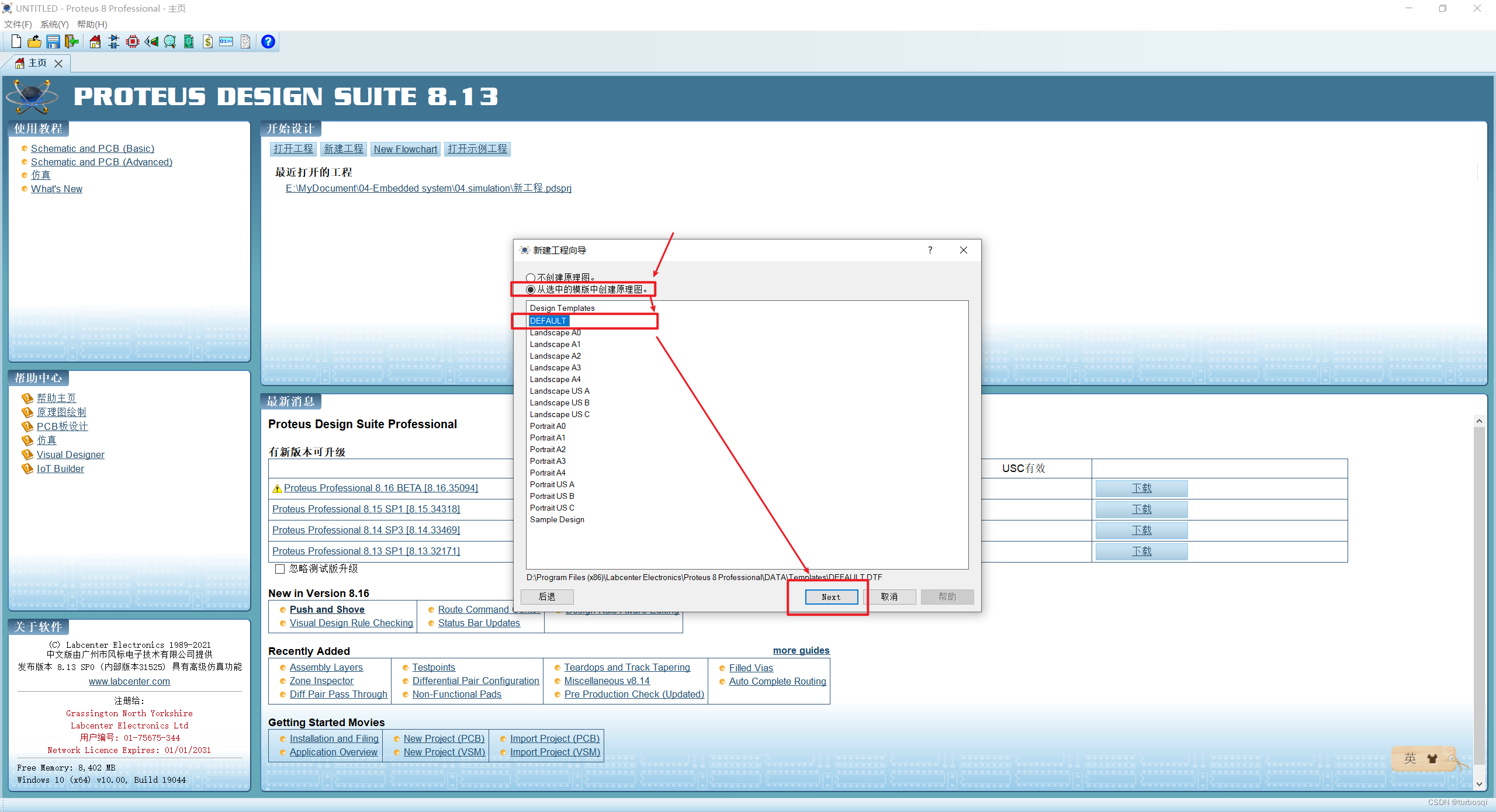Click scroll down arrow in 最新消息 panel
Viewport: 1496px width, 812px height.
click(x=1479, y=785)
